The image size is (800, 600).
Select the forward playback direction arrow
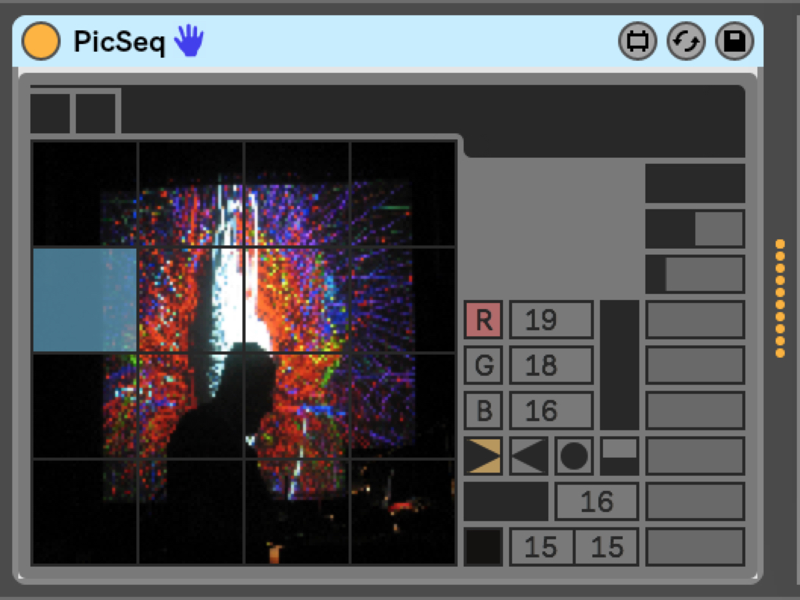[x=483, y=456]
